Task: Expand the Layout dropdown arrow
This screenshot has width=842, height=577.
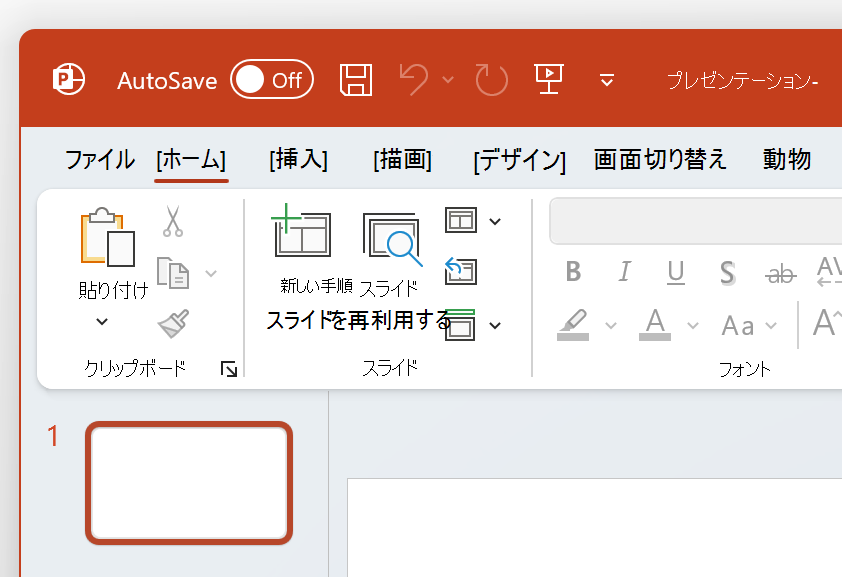Action: click(495, 221)
